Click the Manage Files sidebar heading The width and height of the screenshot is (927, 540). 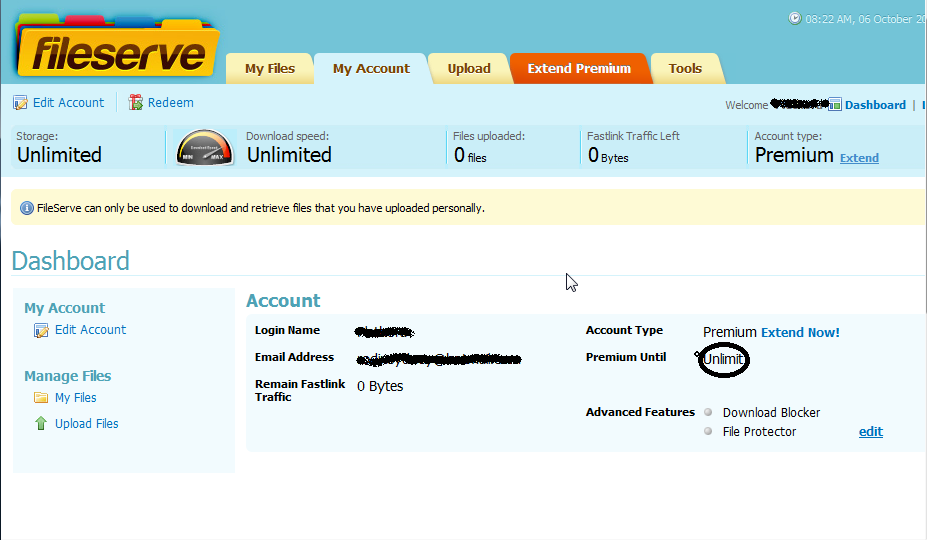(x=67, y=376)
